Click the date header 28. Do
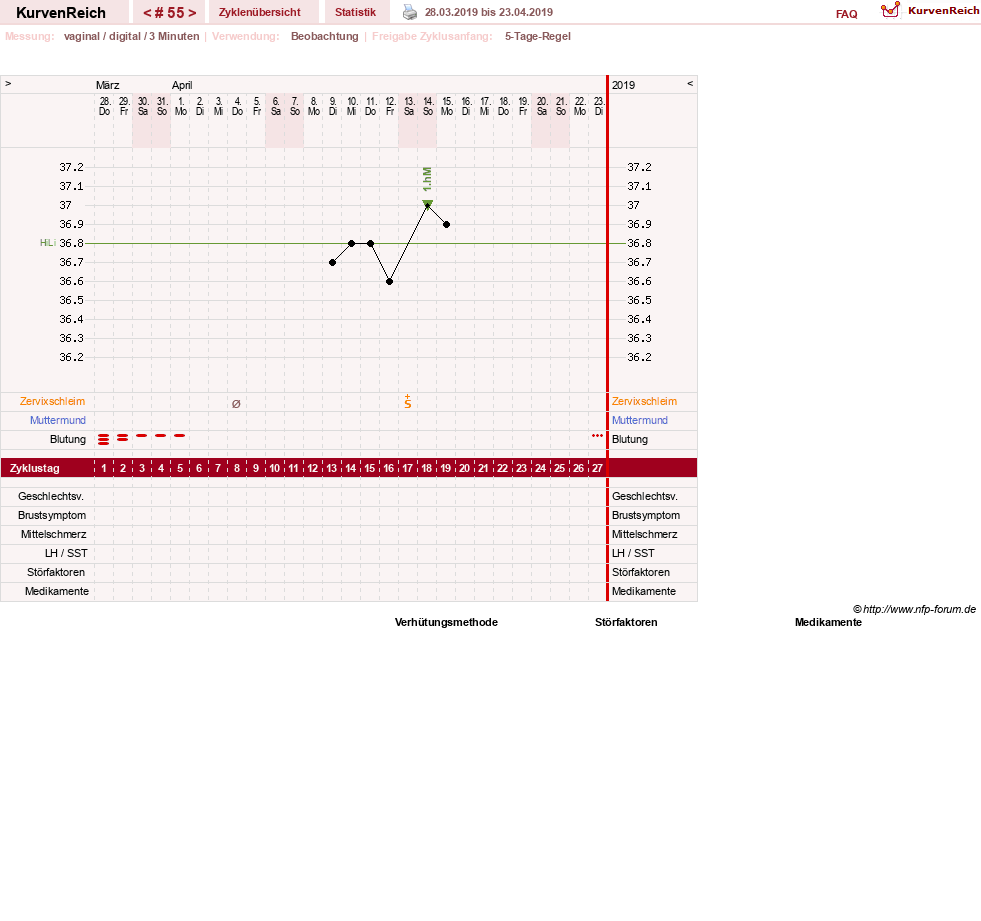981x921 pixels. (104, 106)
